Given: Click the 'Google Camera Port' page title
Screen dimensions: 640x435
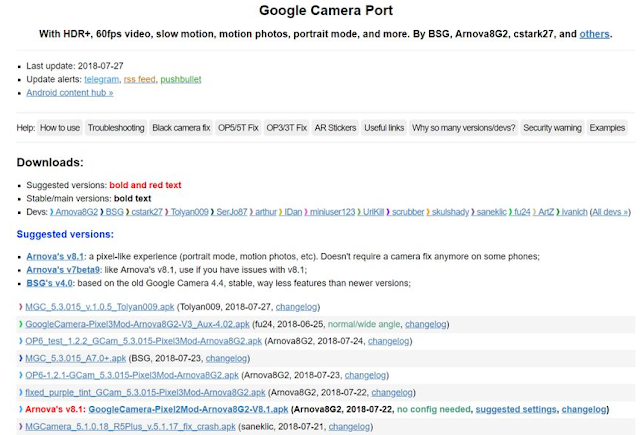Looking at the screenshot, I should pyautogui.click(x=326, y=10).
